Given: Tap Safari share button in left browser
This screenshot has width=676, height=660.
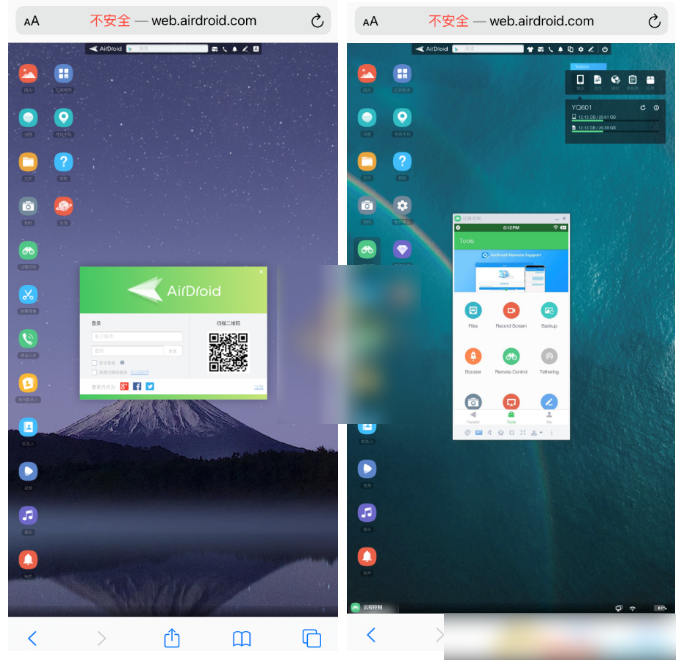Looking at the screenshot, I should tap(172, 638).
